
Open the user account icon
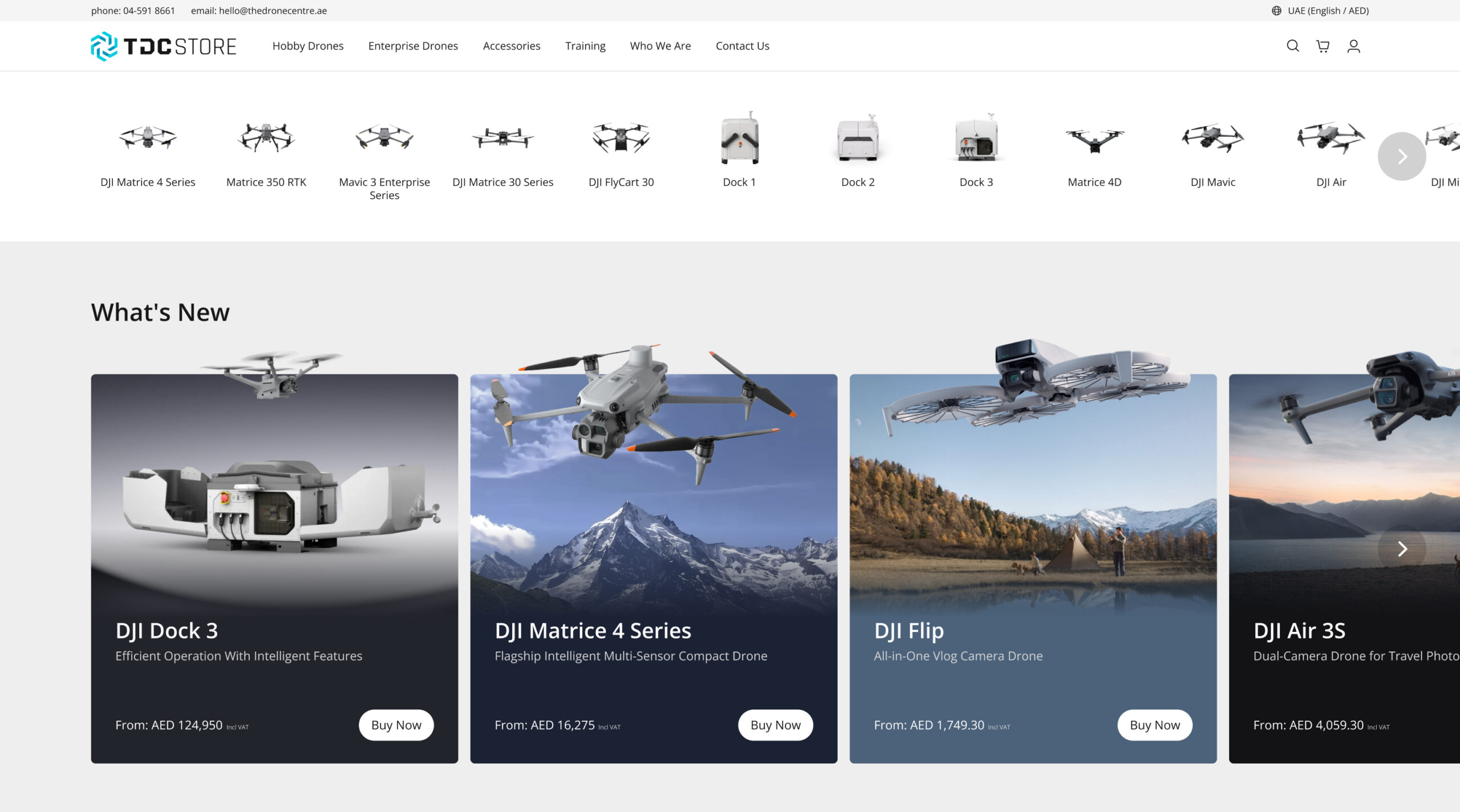pos(1353,46)
